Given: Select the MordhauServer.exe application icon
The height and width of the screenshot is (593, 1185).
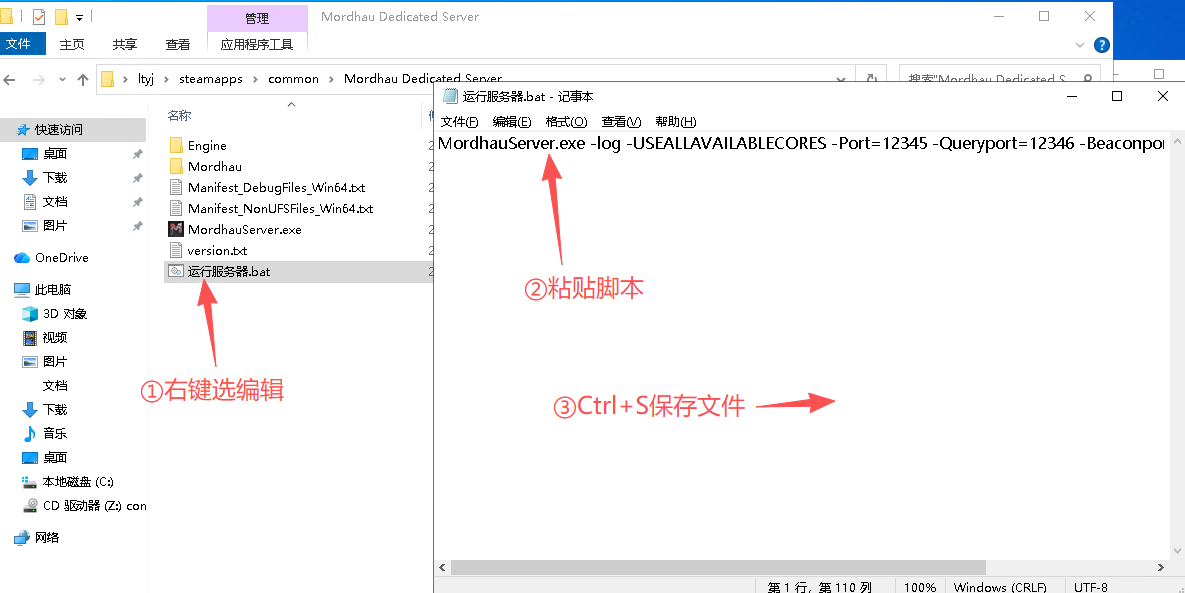Looking at the screenshot, I should point(176,230).
